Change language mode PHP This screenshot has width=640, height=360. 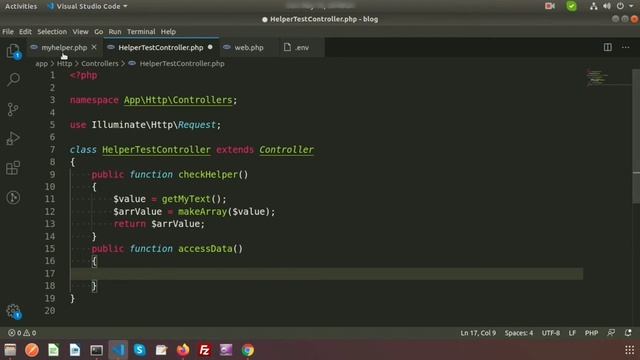(591, 333)
